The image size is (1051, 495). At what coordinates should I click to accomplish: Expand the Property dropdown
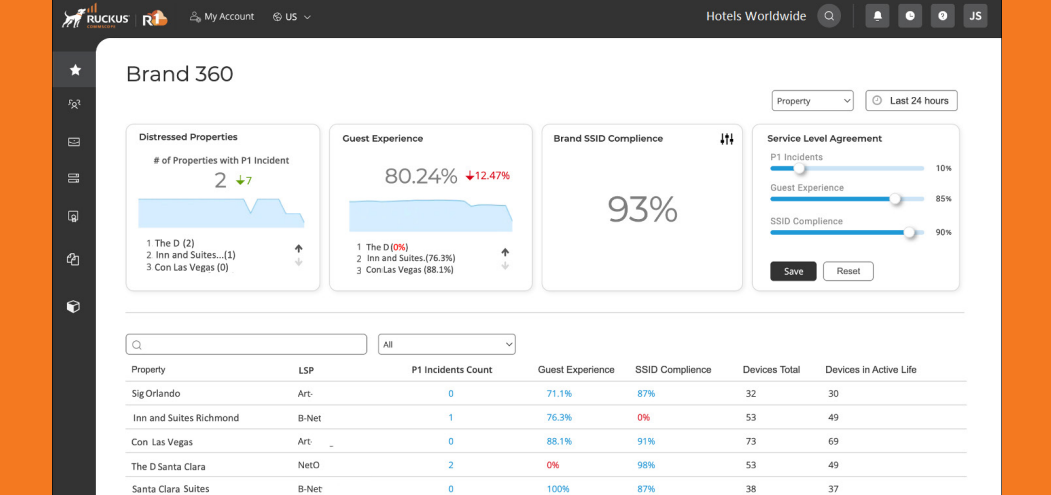pyautogui.click(x=812, y=101)
